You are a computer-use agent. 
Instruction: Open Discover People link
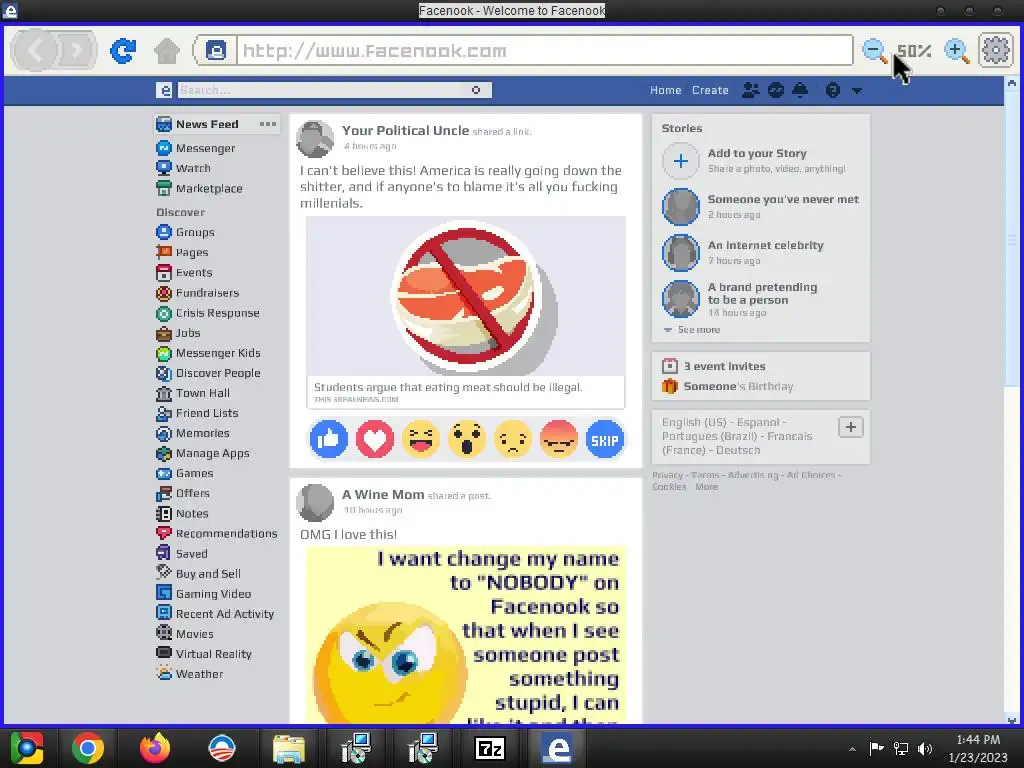tap(208, 373)
